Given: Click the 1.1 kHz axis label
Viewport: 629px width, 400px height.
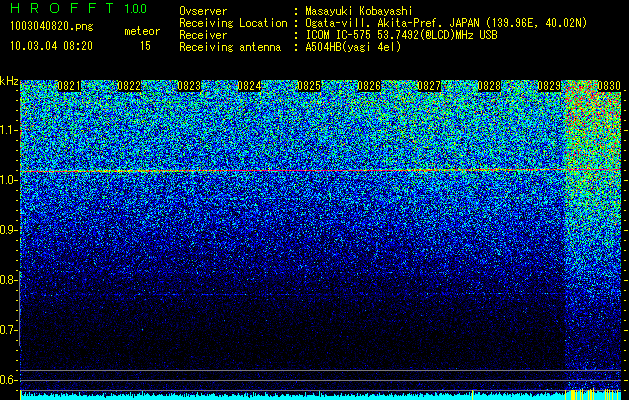Looking at the screenshot, I should click(9, 130).
